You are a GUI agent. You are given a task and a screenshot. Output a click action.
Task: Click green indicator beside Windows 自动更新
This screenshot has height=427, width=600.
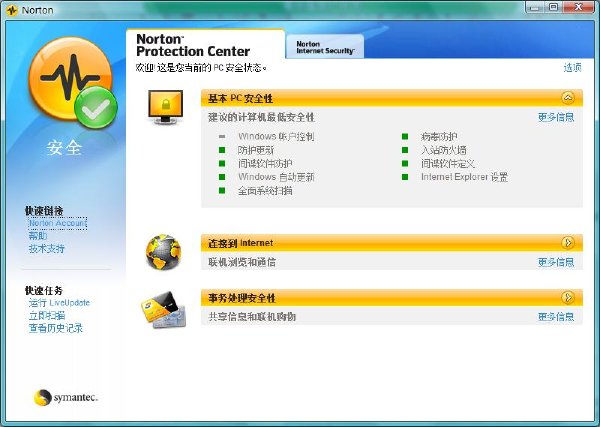tap(222, 177)
